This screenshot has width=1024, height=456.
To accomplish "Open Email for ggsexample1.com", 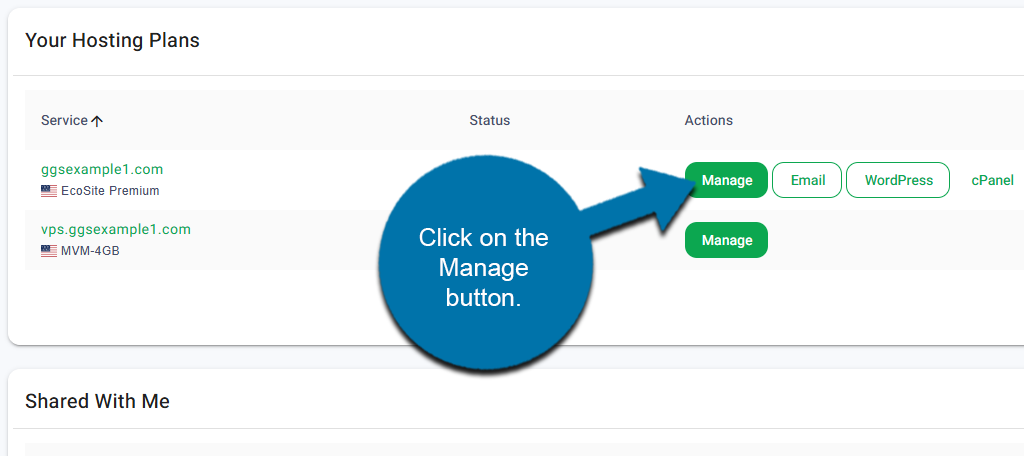I will [x=807, y=180].
